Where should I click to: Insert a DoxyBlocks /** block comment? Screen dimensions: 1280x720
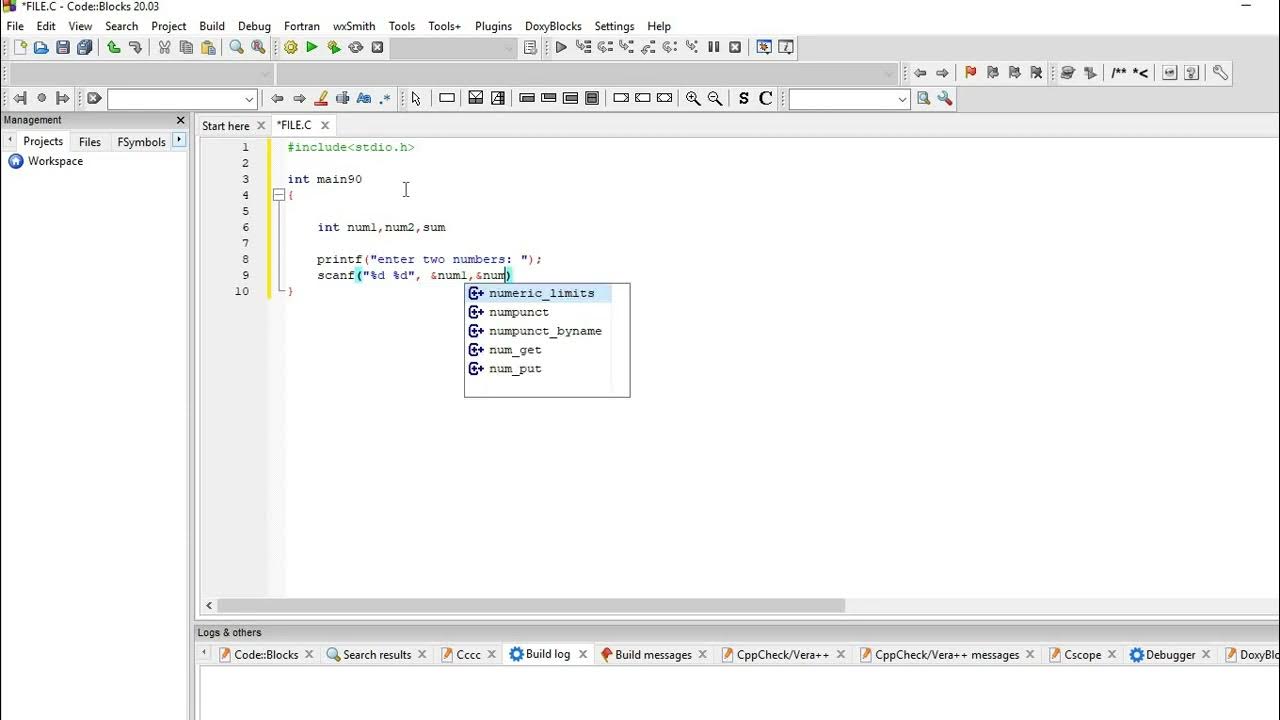[1118, 72]
